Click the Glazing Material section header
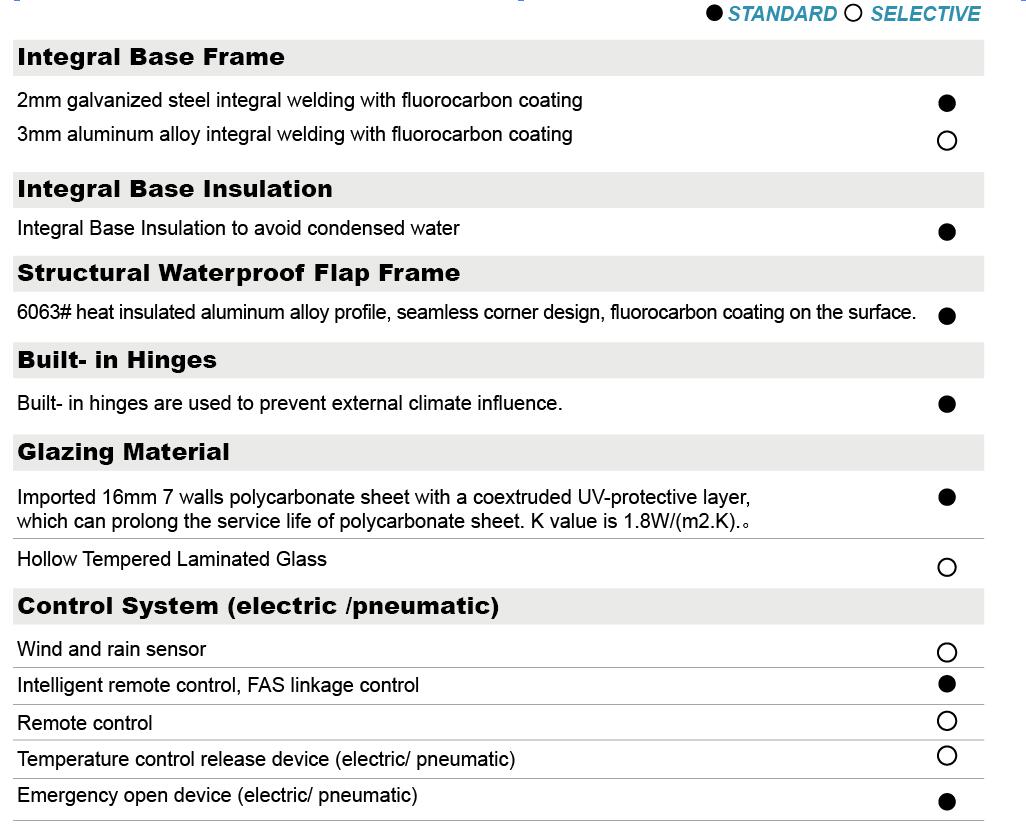 point(123,452)
